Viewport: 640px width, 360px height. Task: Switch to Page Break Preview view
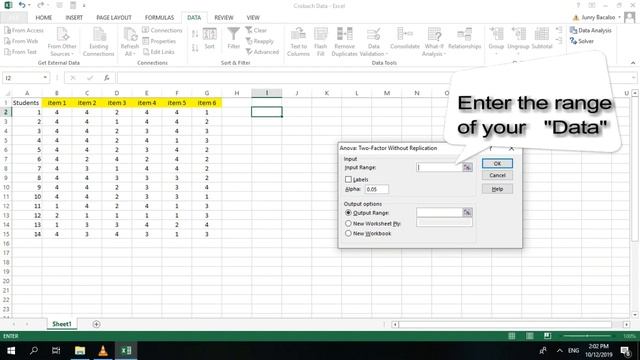click(x=547, y=336)
